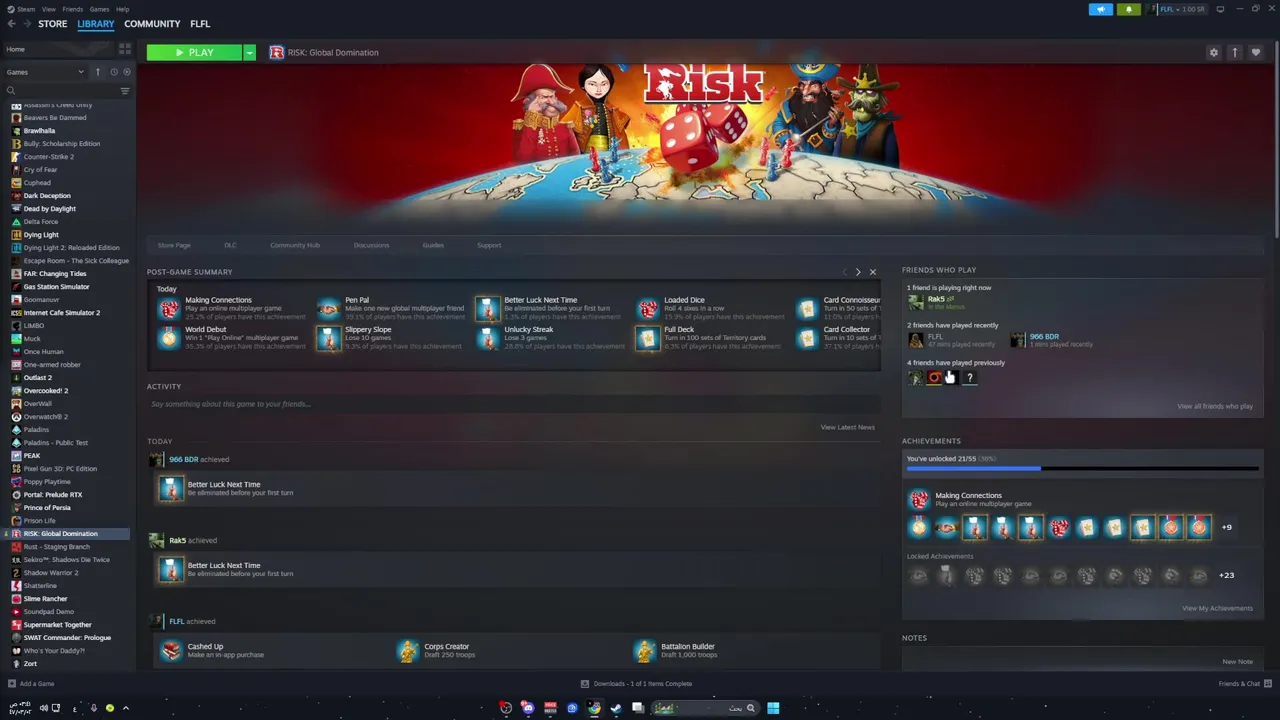Toggle sort by recent activity clock icon
The height and width of the screenshot is (720, 1280).
click(x=114, y=72)
